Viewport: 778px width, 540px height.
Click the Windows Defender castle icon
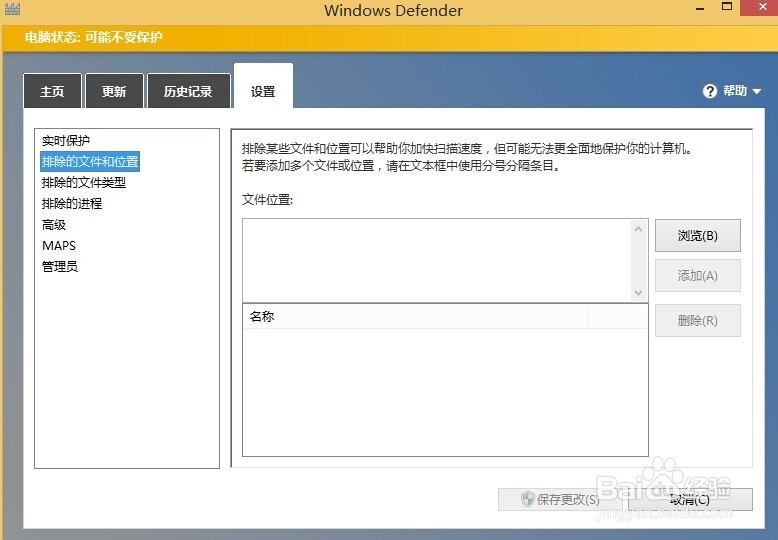[x=11, y=9]
